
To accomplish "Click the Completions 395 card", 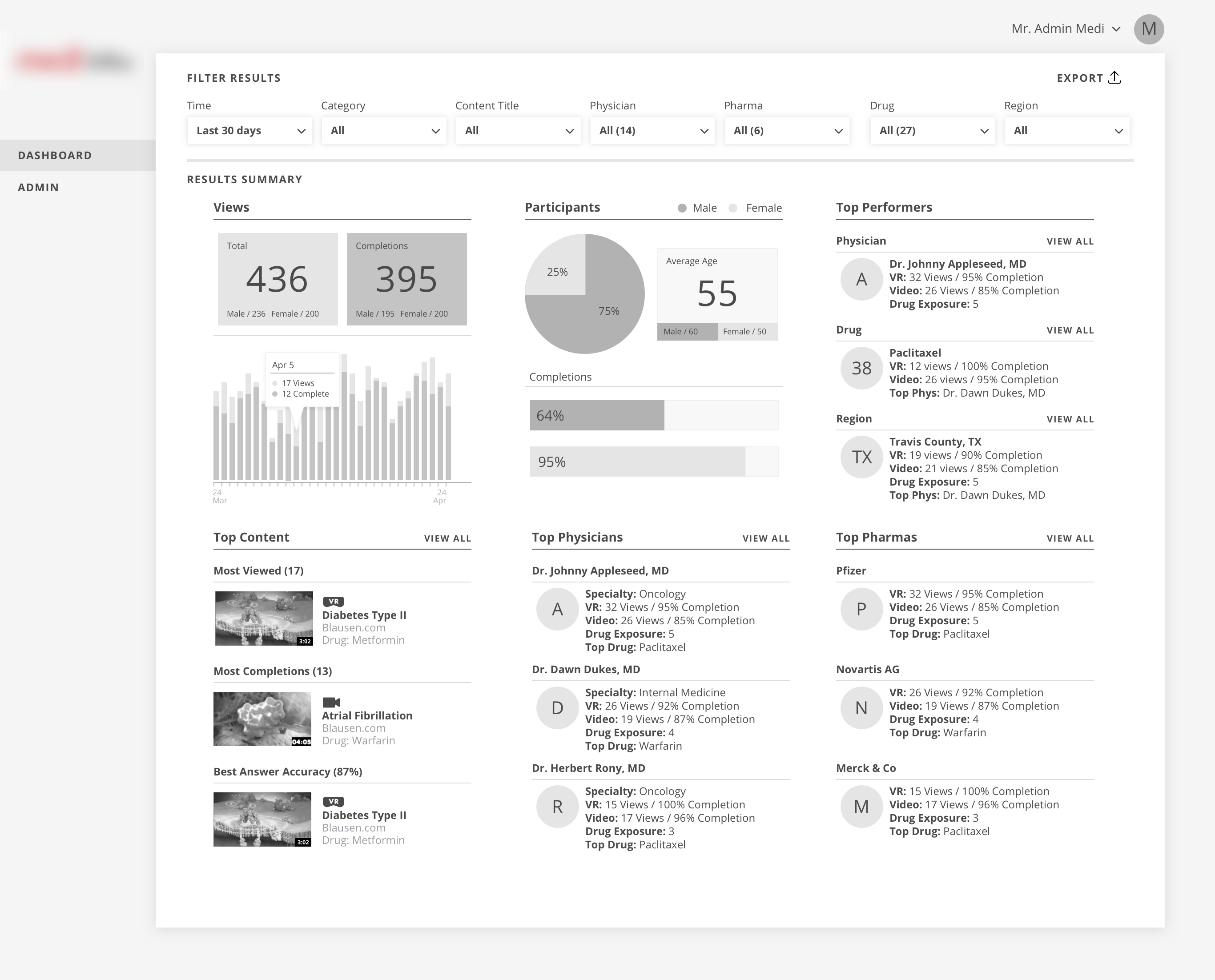I will click(x=406, y=279).
